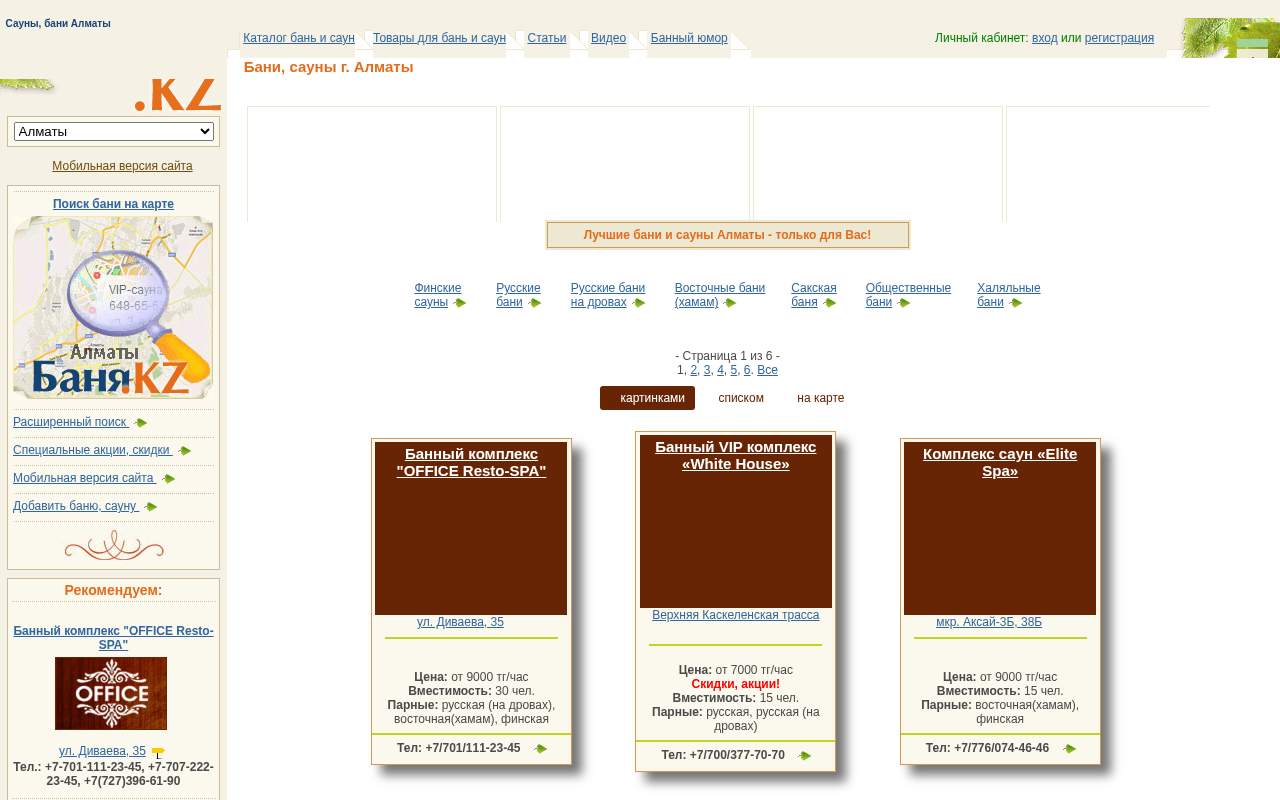Viewport: 1280px width, 800px height.
Task: Open the Видео tab
Action: [x=609, y=38]
